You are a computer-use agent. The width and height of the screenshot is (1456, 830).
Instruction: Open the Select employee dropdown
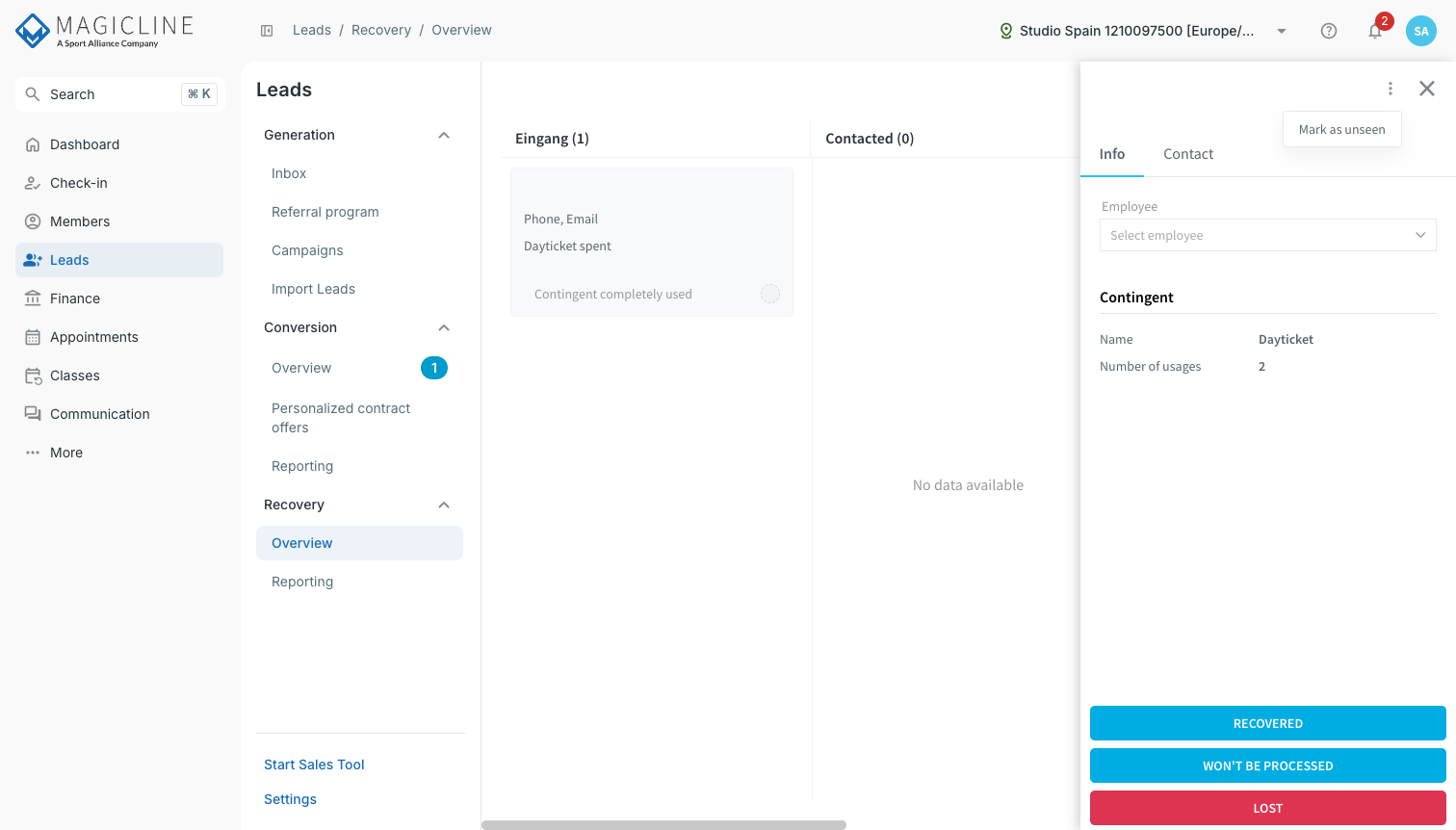coord(1268,235)
